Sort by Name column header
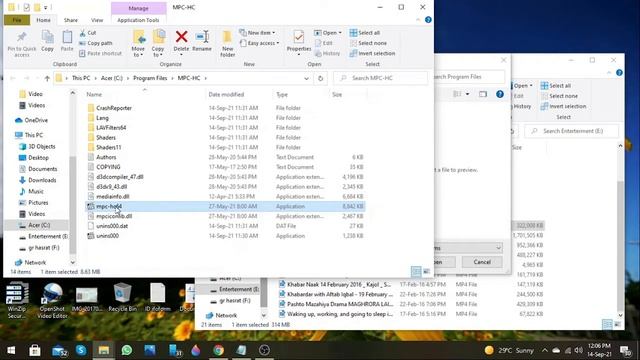The image size is (640, 360). (x=94, y=94)
